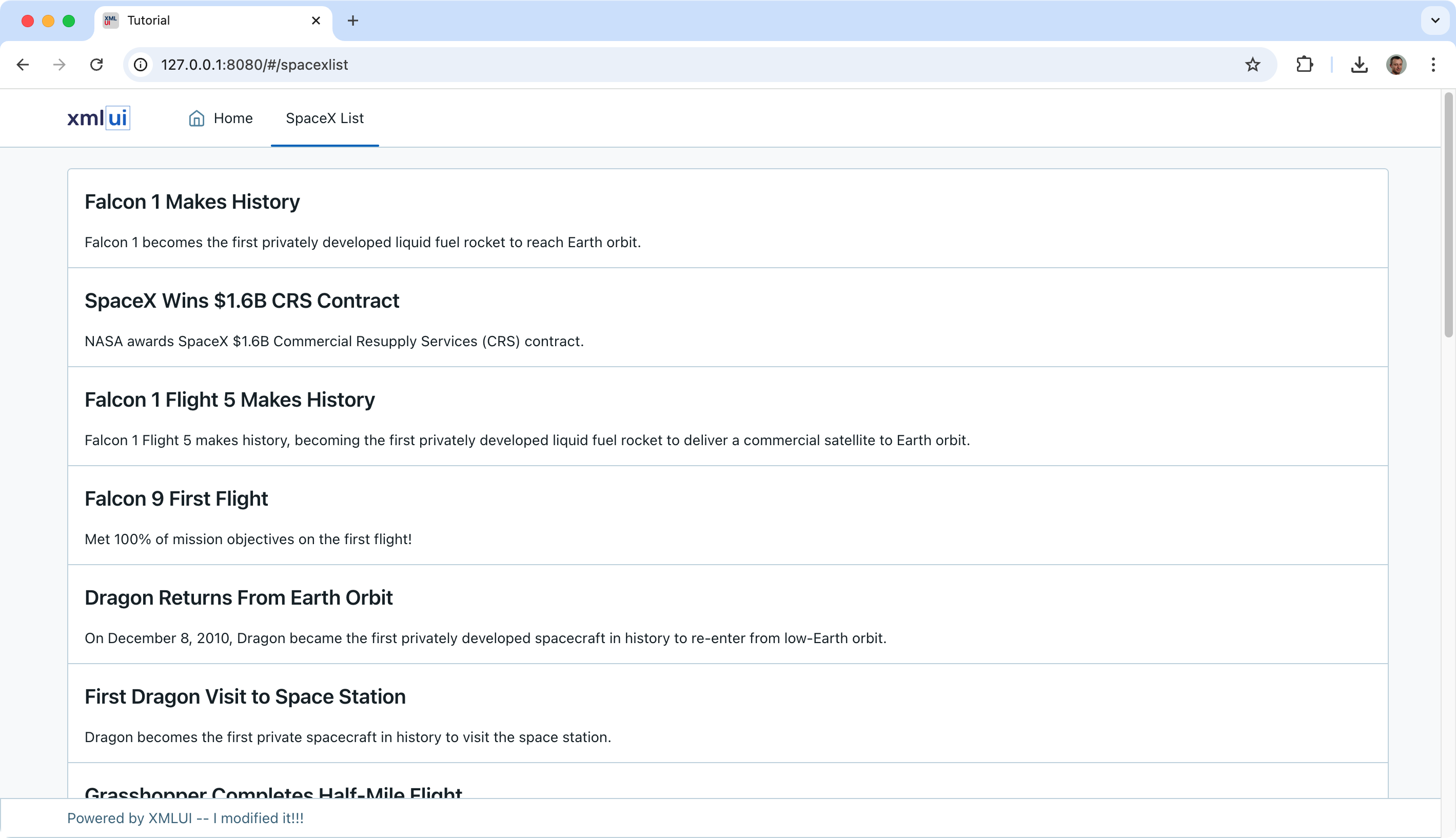
Task: Open the Downloads icon
Action: [x=1359, y=65]
